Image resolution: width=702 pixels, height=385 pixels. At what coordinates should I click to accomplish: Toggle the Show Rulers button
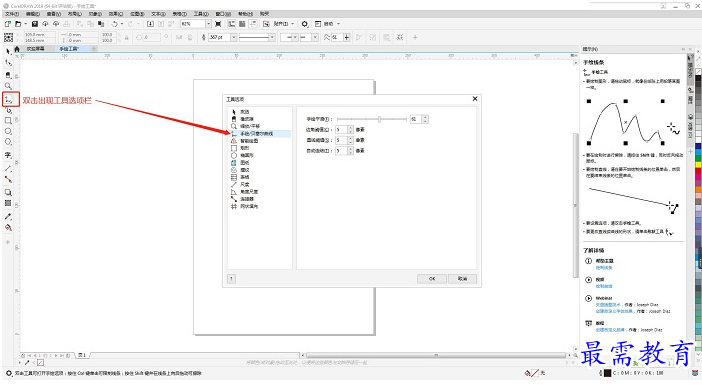[231, 24]
